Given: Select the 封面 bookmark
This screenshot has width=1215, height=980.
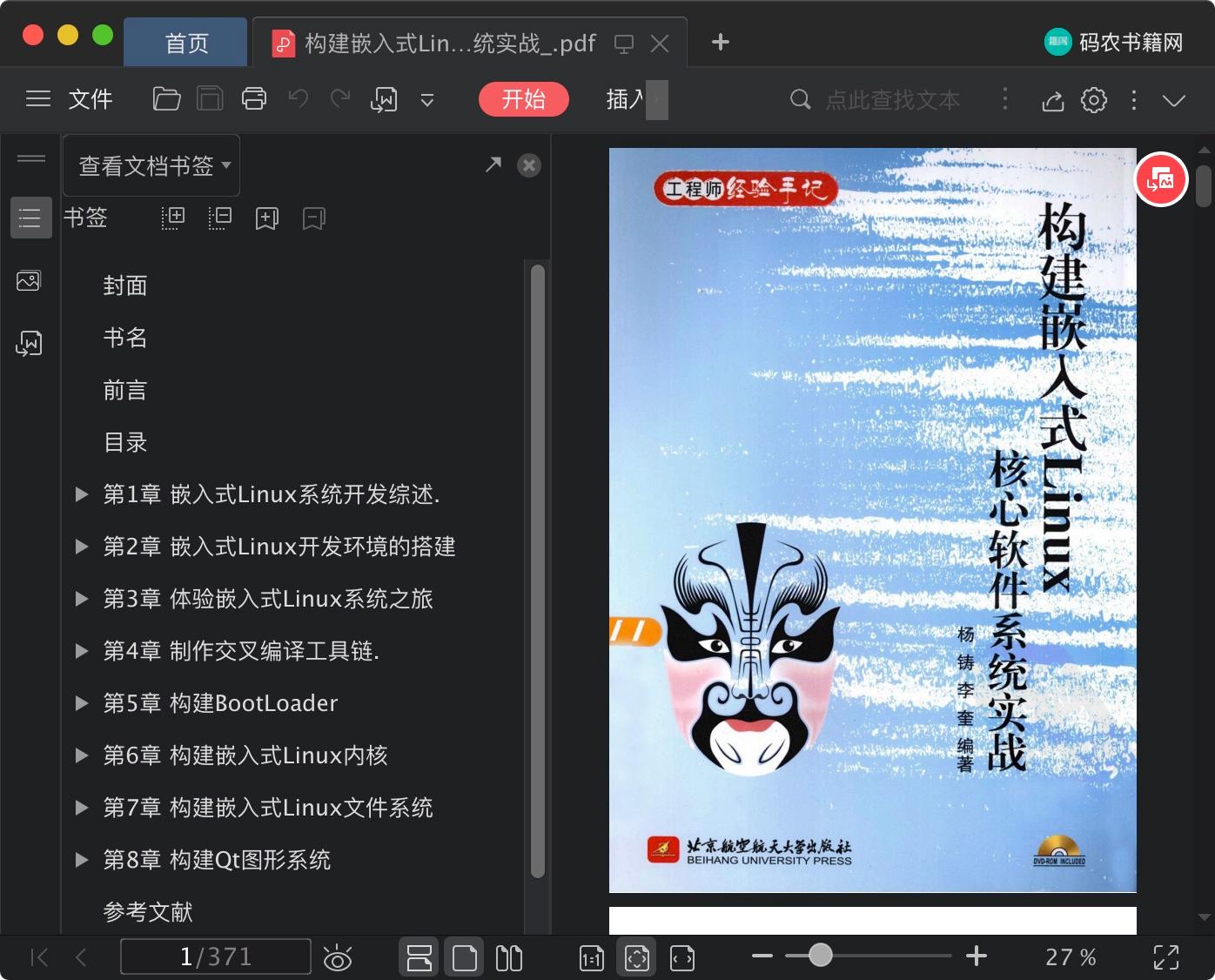Looking at the screenshot, I should tap(125, 285).
